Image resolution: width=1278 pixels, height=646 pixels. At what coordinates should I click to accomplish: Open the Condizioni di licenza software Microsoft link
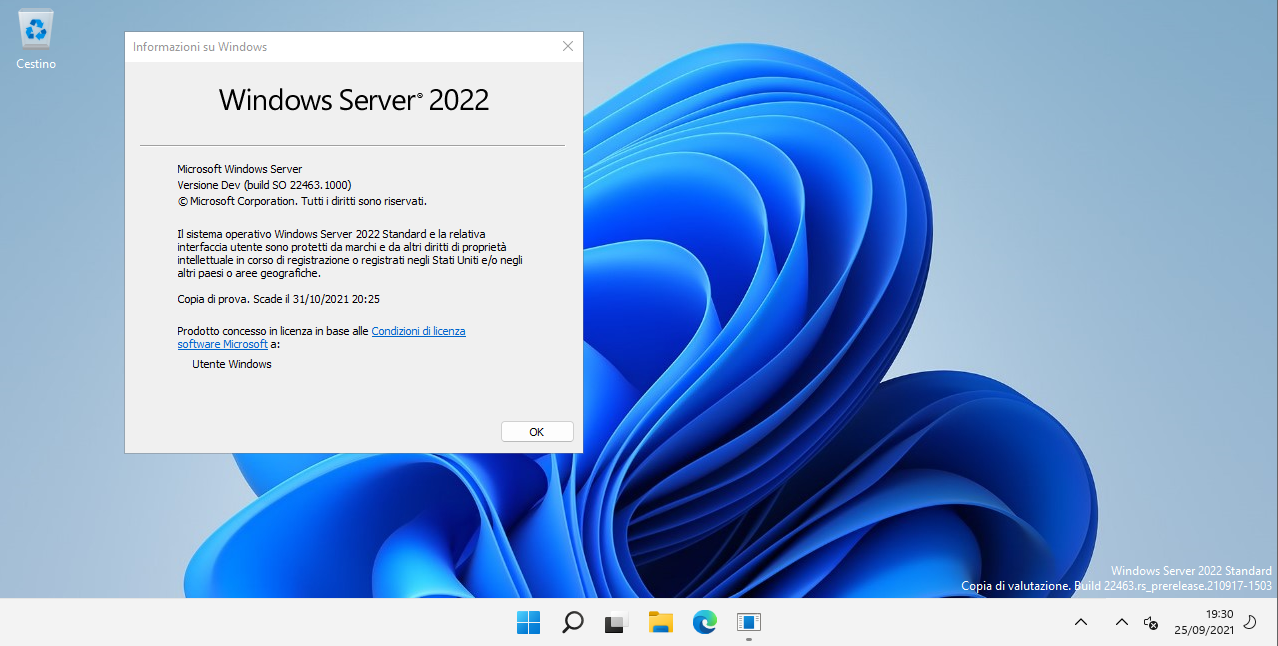tap(322, 337)
